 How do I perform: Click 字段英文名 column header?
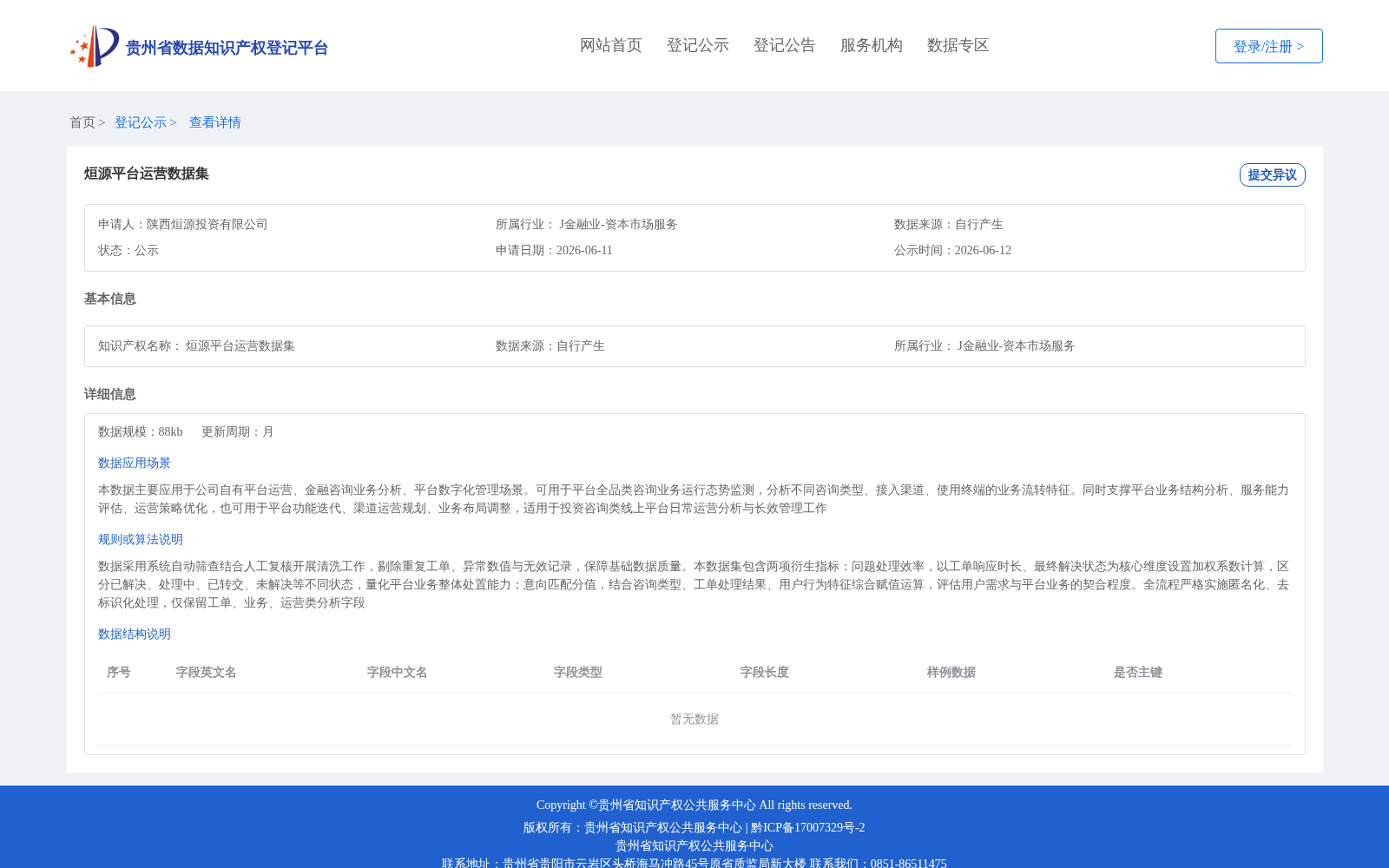207,672
